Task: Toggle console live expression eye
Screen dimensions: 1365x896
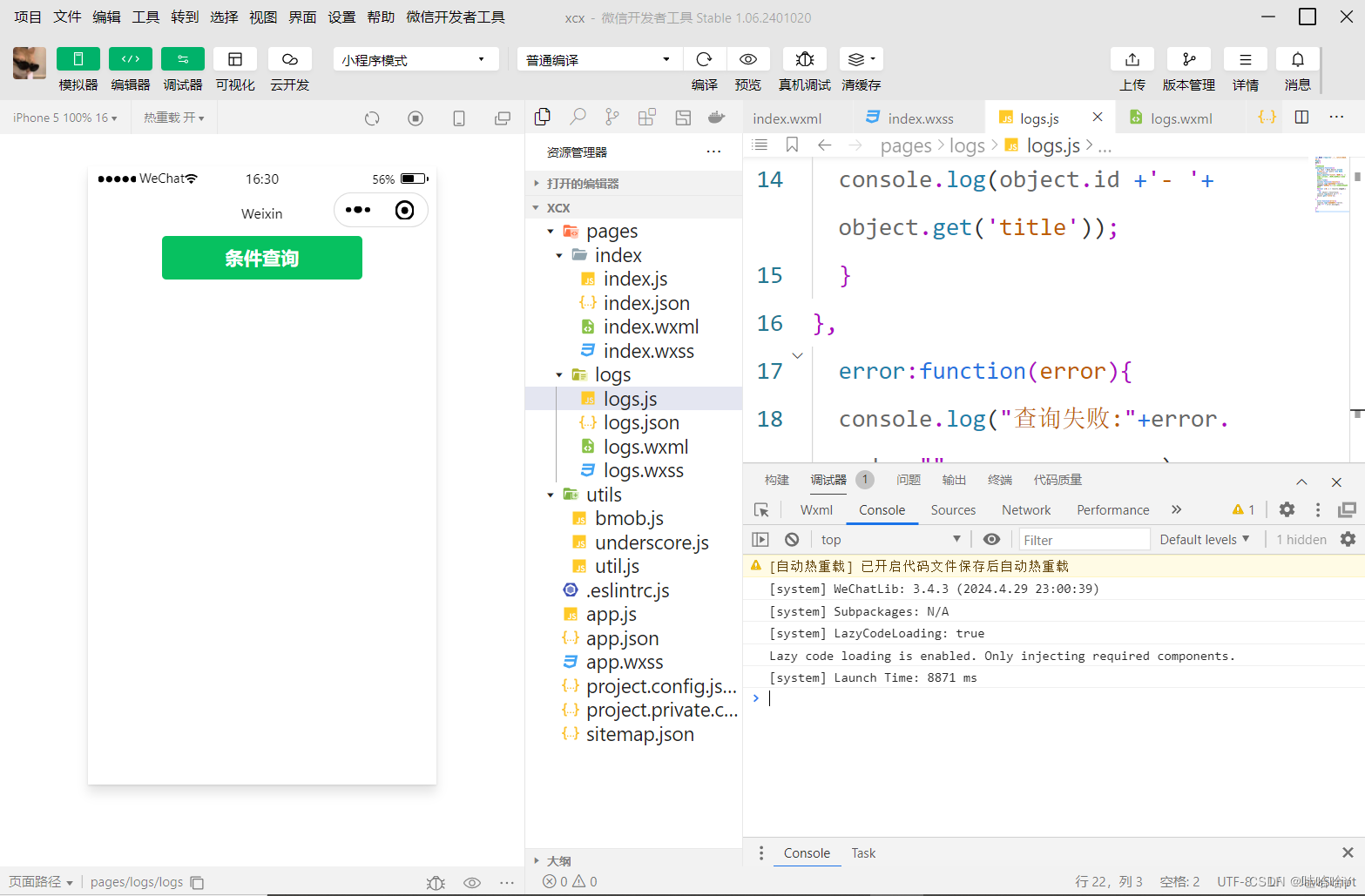Action: [x=991, y=540]
